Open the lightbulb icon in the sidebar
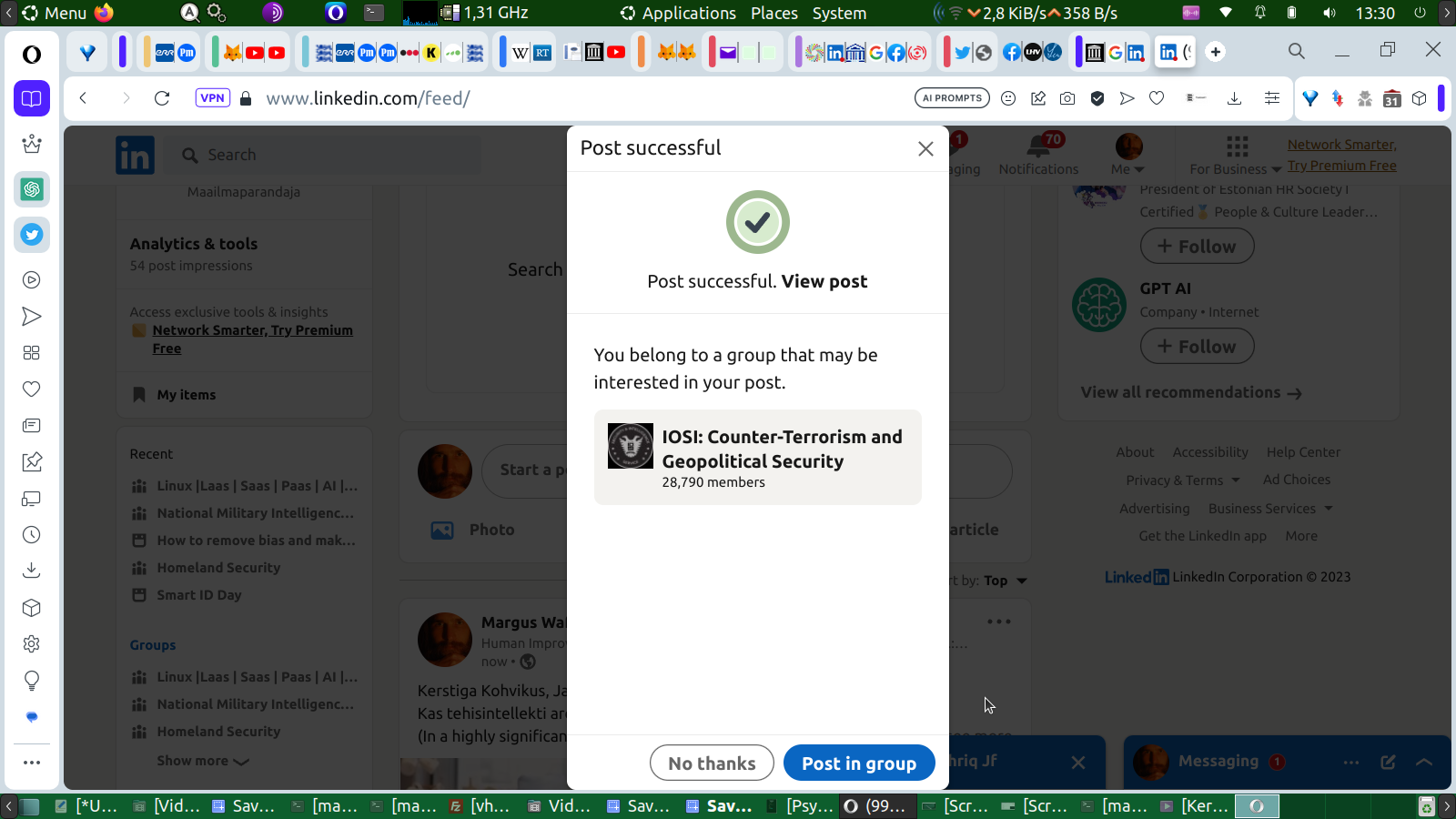The image size is (1456, 819). pos(32,681)
